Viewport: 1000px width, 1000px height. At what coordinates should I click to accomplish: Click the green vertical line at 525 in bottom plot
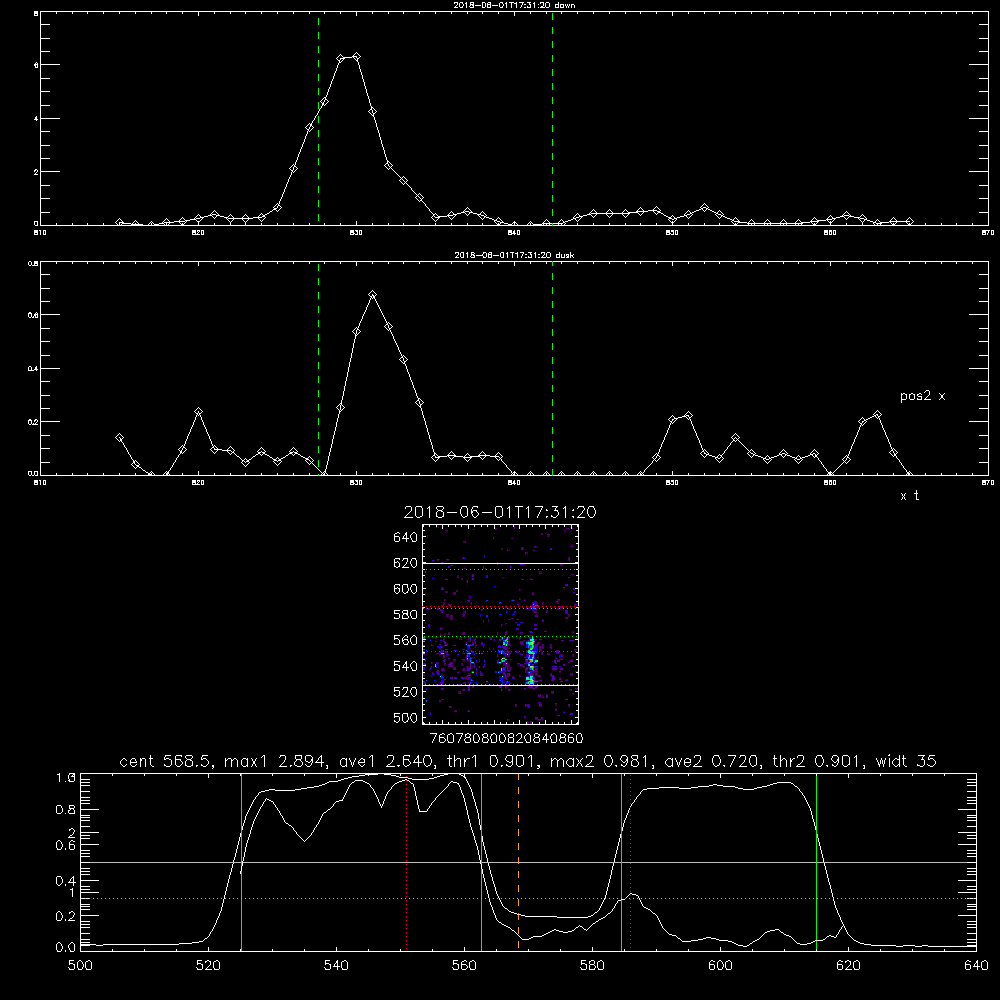[241, 861]
